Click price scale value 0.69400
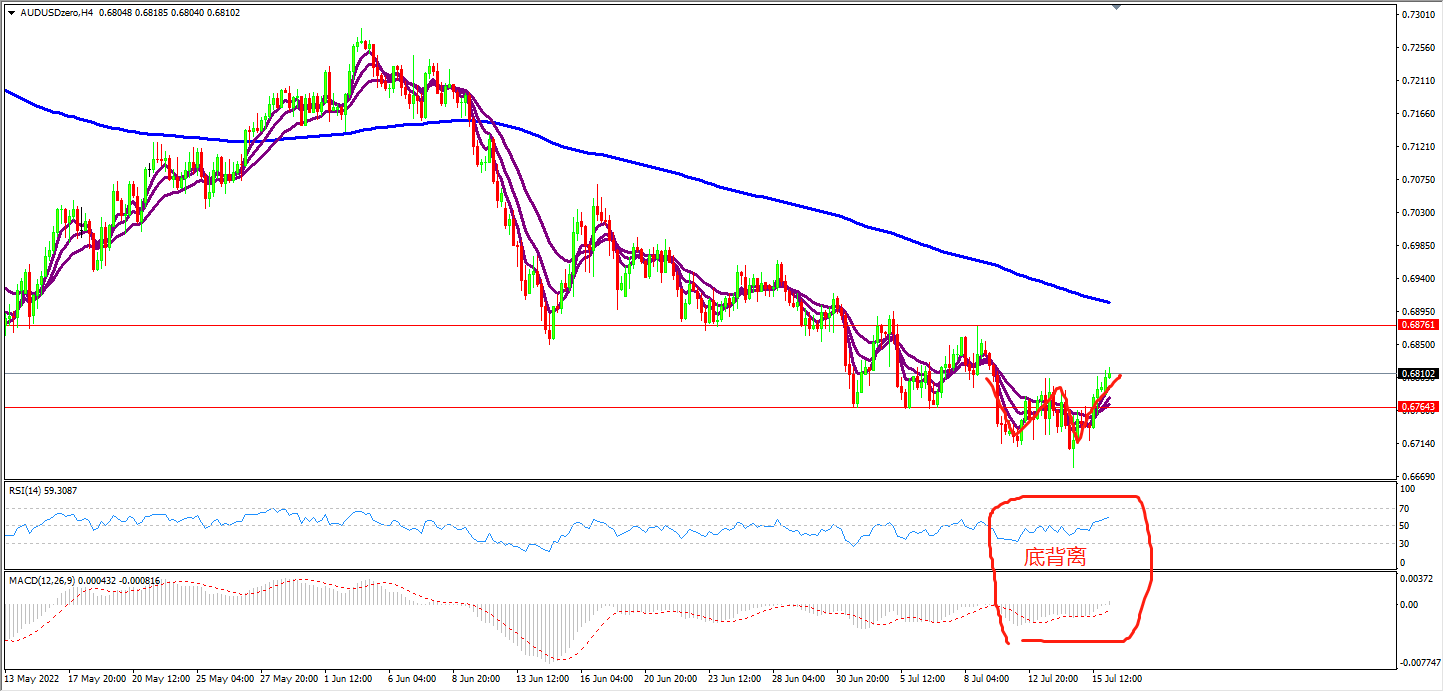 (1419, 279)
